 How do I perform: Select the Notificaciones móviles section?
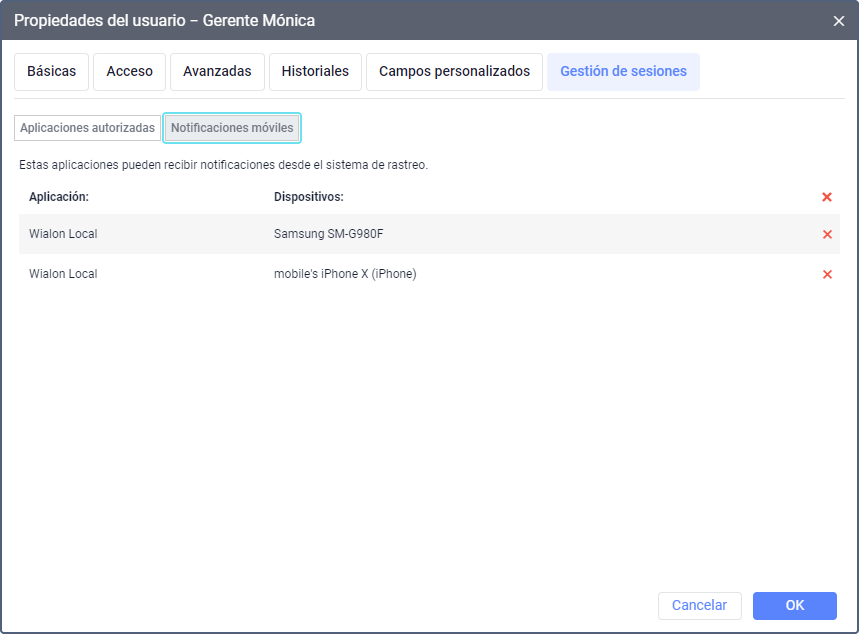coord(232,128)
